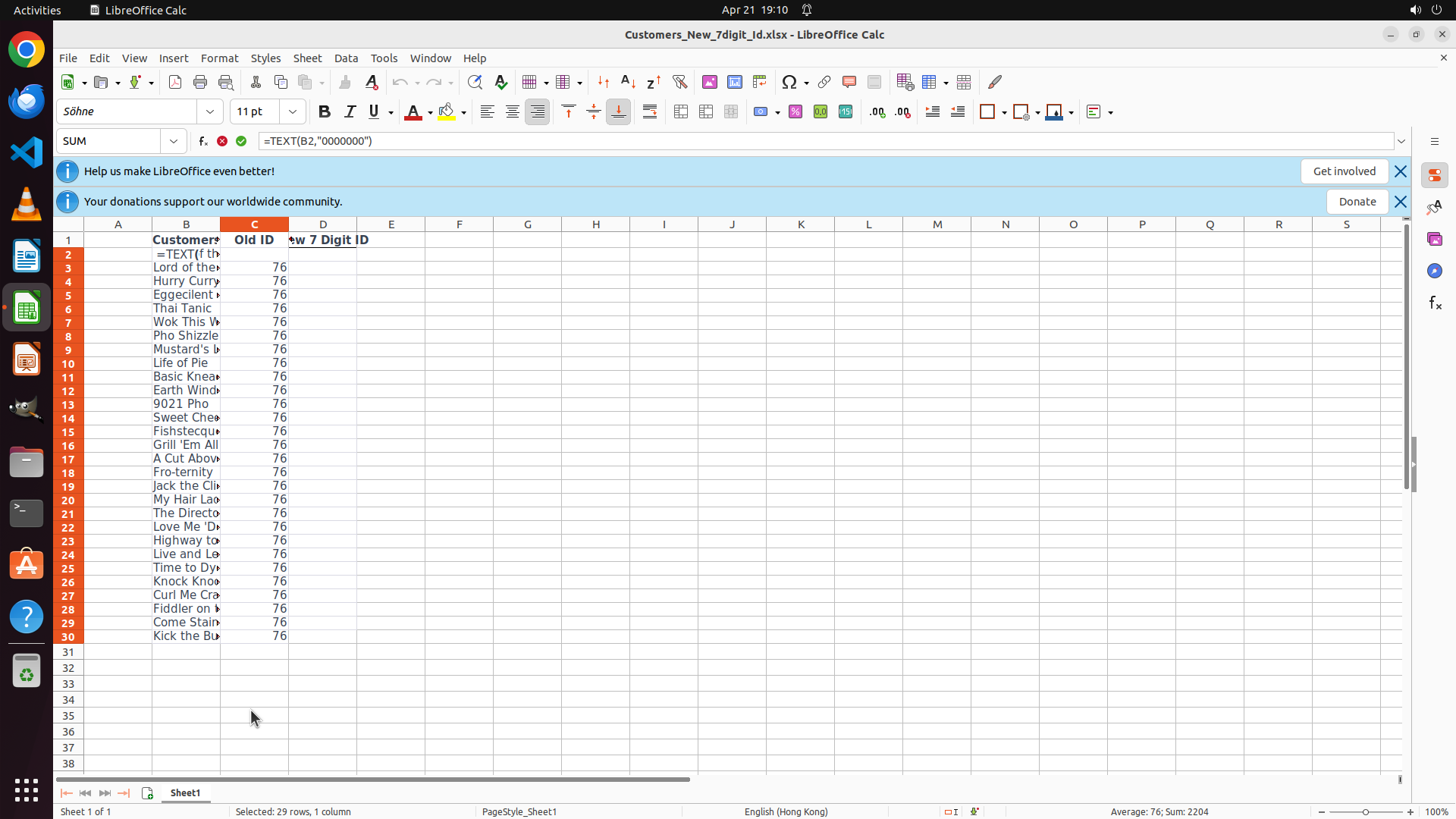Open the sidebar Navigator icon
The image size is (1456, 819).
1434,271
